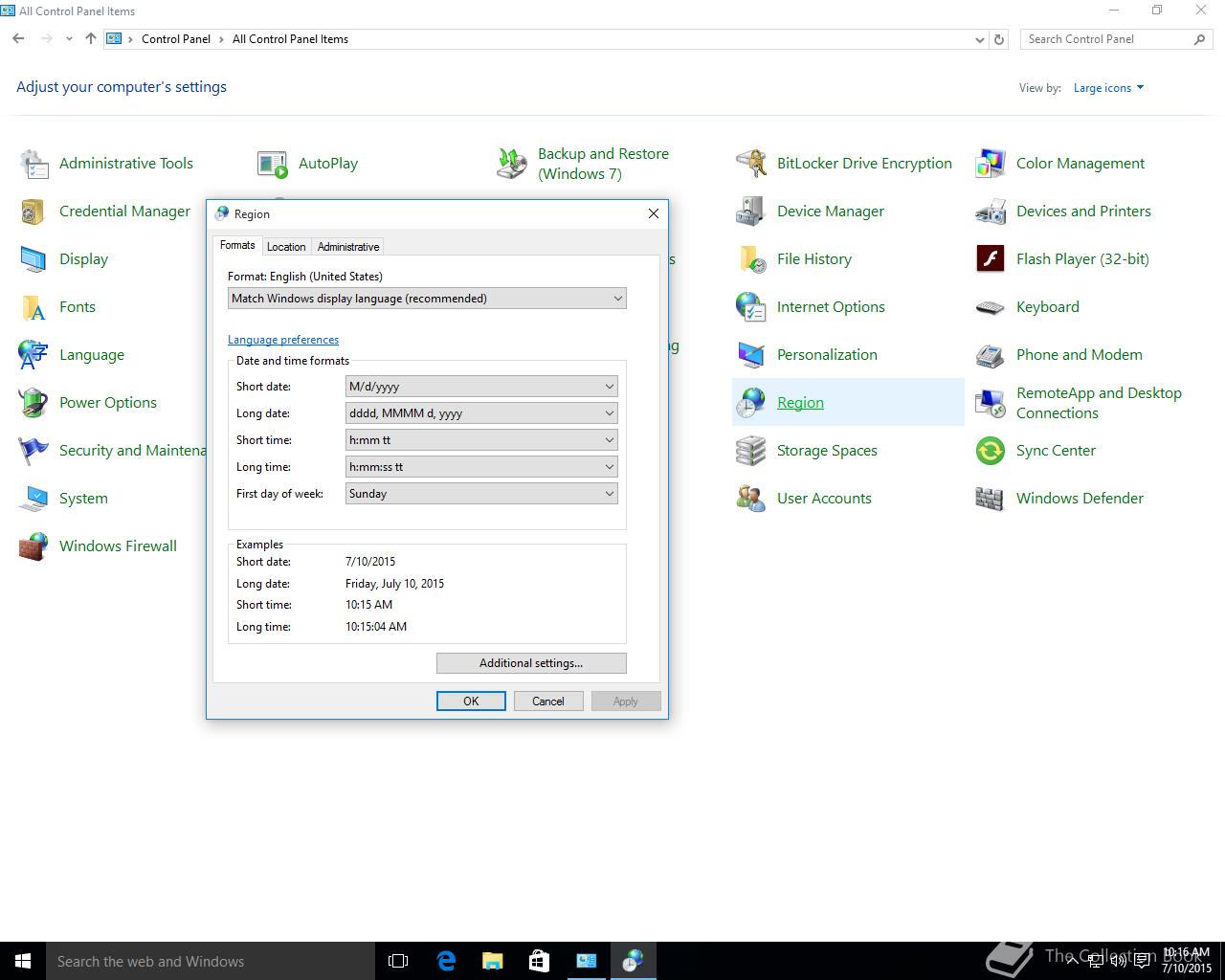Click Control Panel breadcrumb in address bar
Image resolution: width=1225 pixels, height=980 pixels.
176,39
